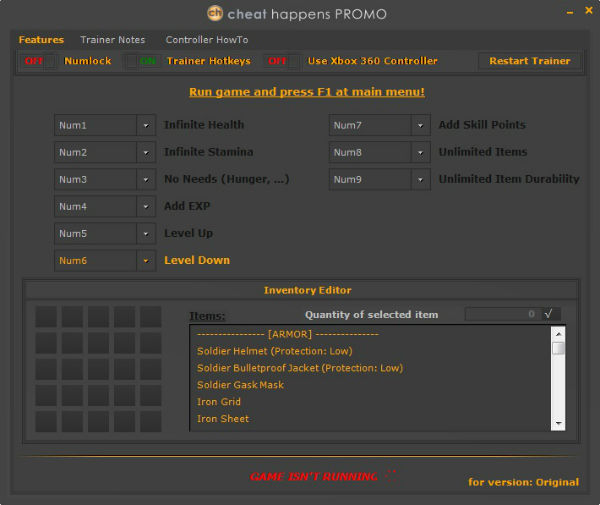Click the inventory list scroll down arrow

(558, 423)
